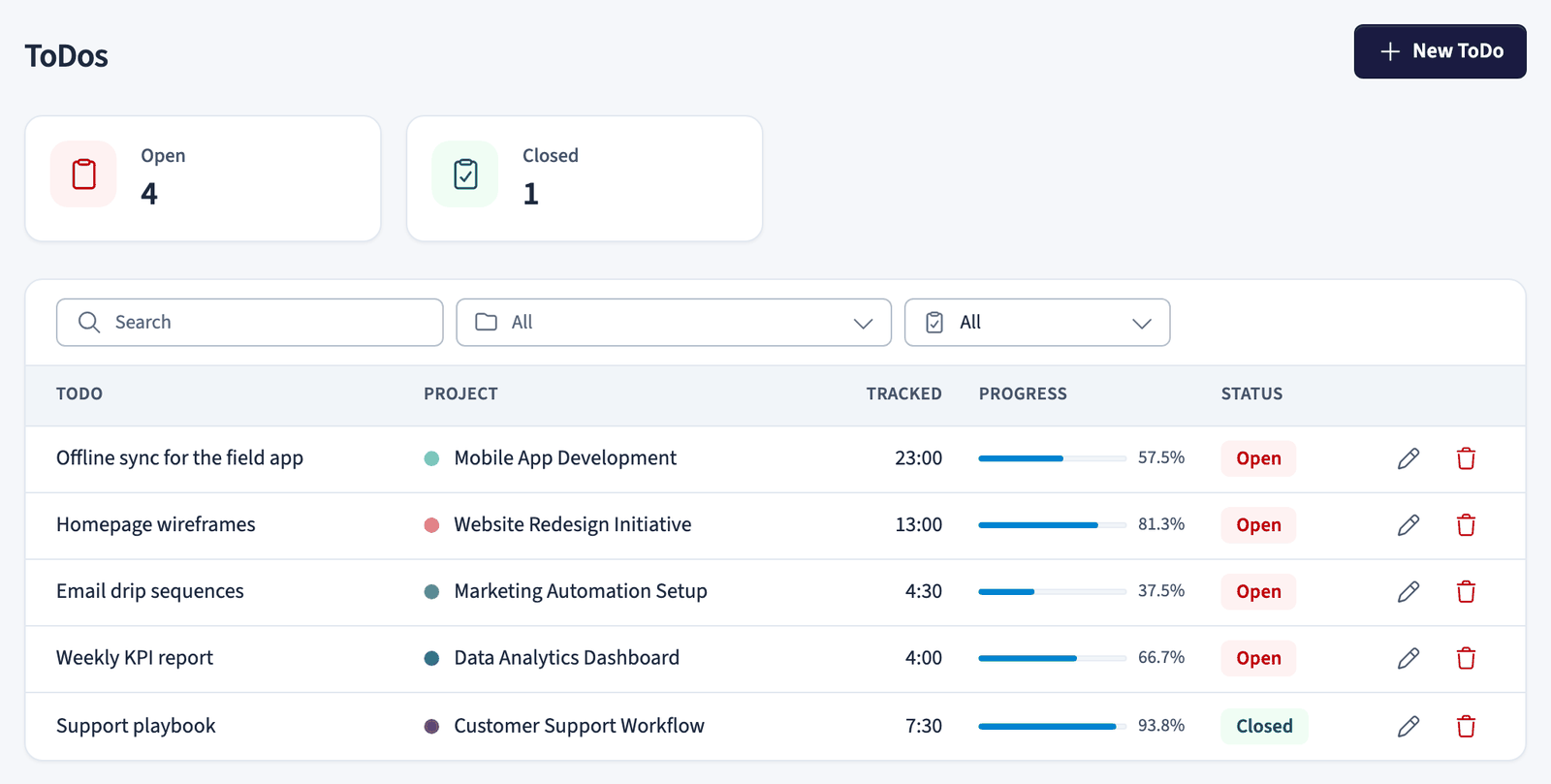Click the 13:00 tracked time value
1551x784 pixels.
[919, 525]
